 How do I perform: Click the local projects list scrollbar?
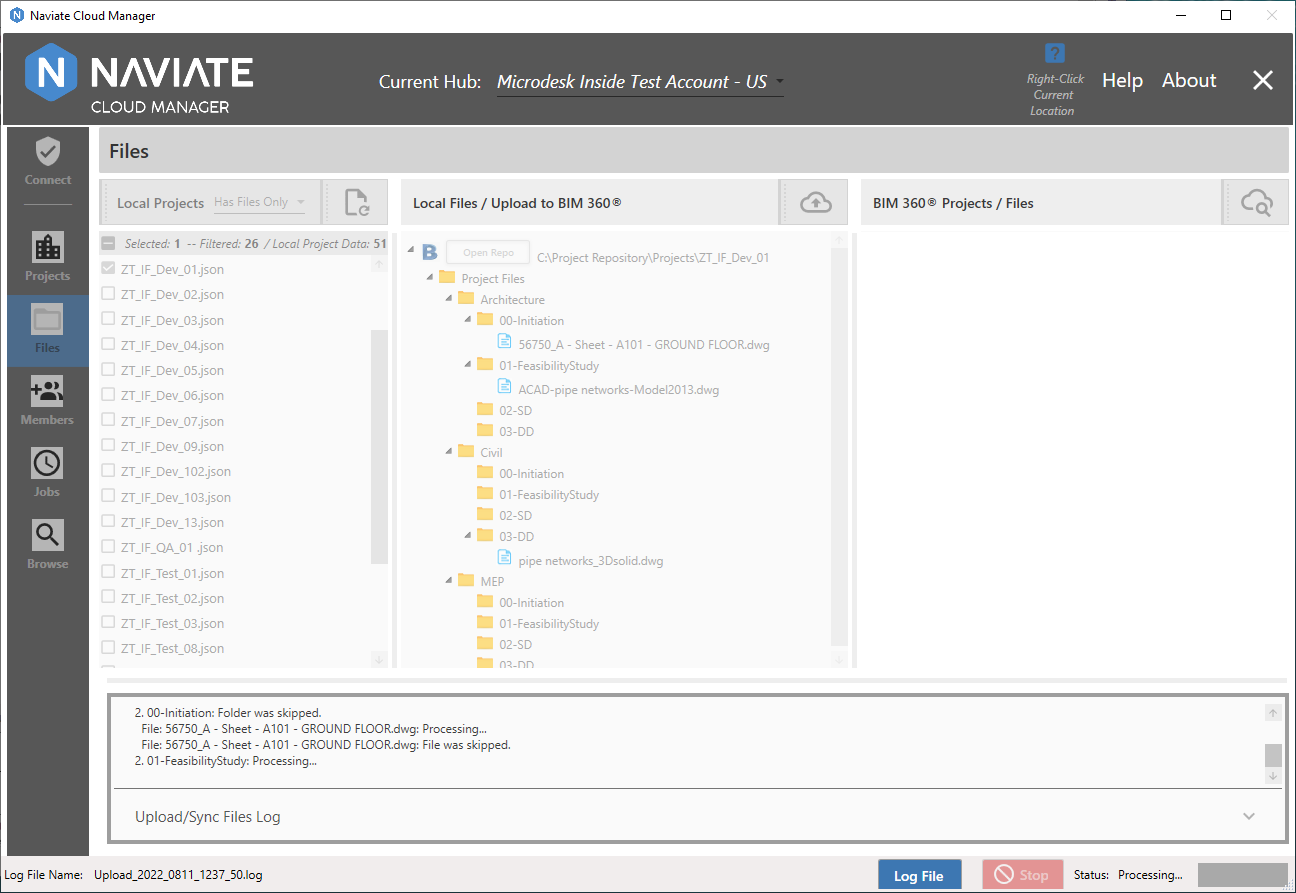(x=379, y=446)
